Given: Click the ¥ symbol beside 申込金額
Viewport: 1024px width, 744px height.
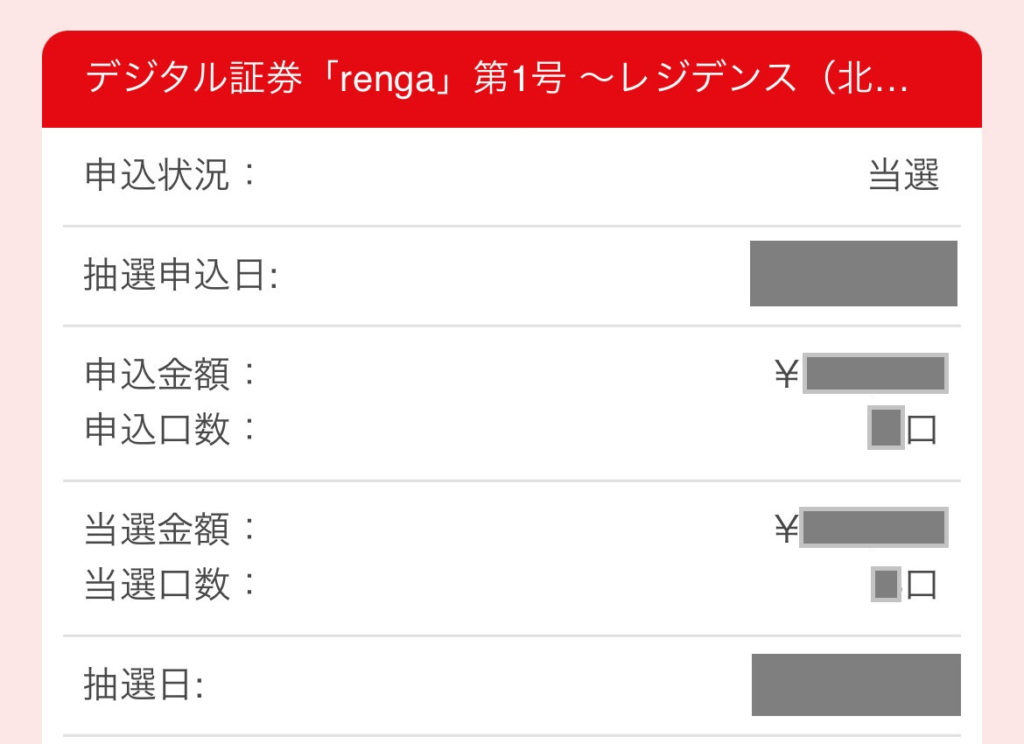Looking at the screenshot, I should 786,373.
